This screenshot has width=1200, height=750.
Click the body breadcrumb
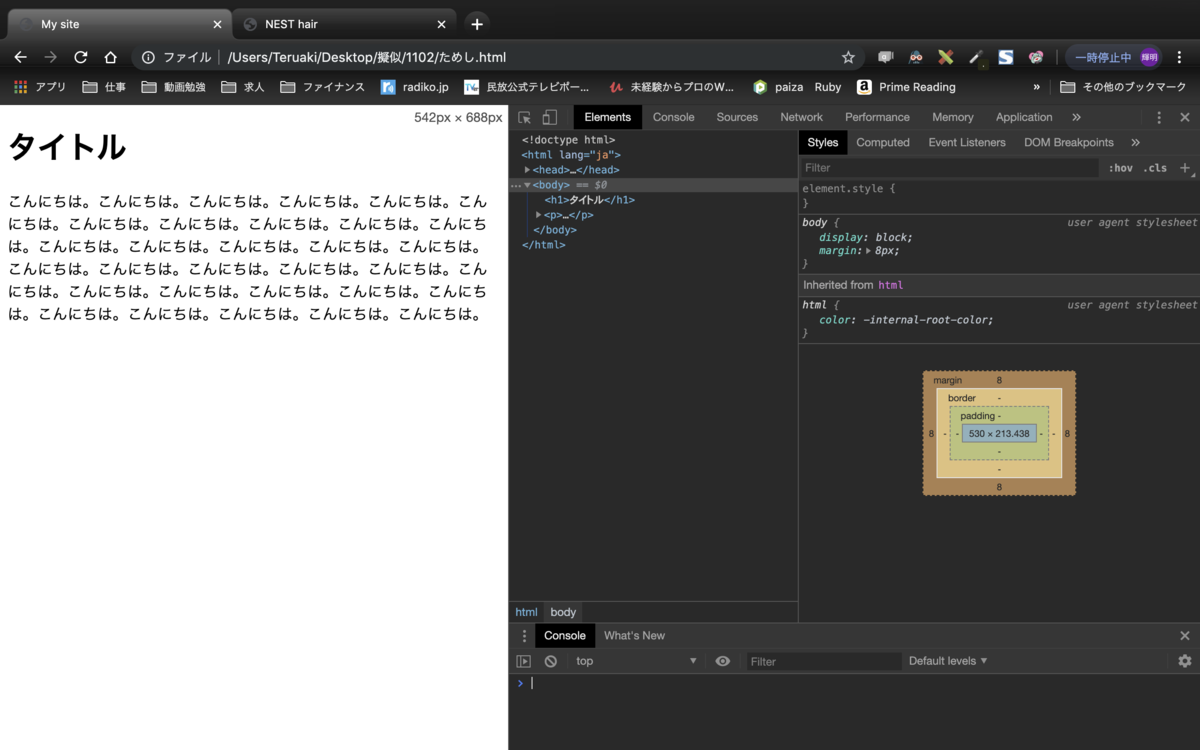point(563,612)
